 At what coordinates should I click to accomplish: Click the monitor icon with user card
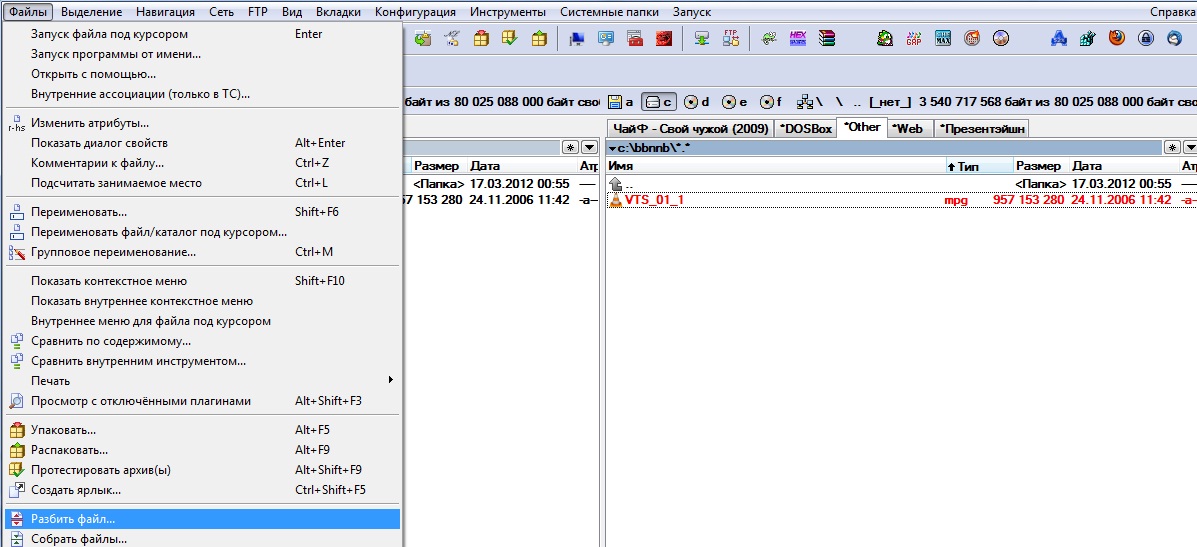tap(606, 38)
